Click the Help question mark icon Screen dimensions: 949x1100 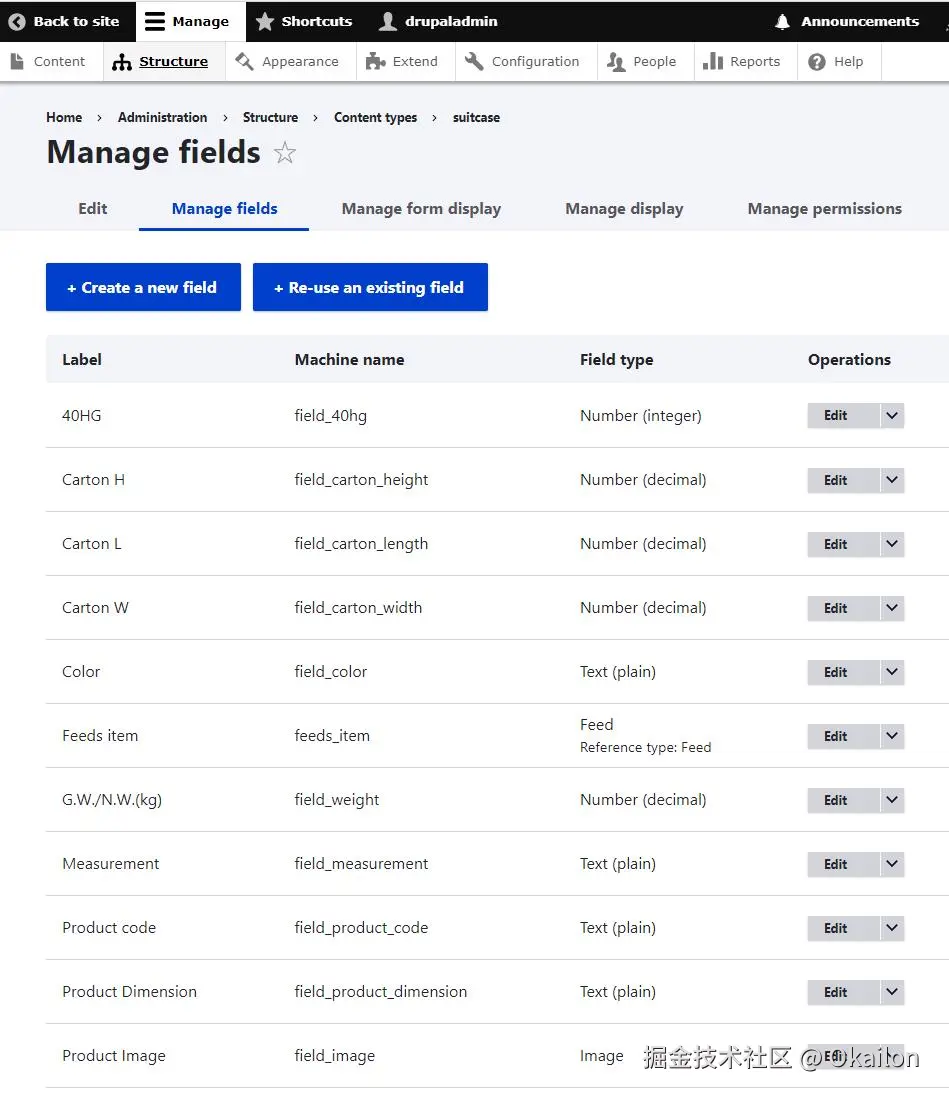(x=817, y=62)
